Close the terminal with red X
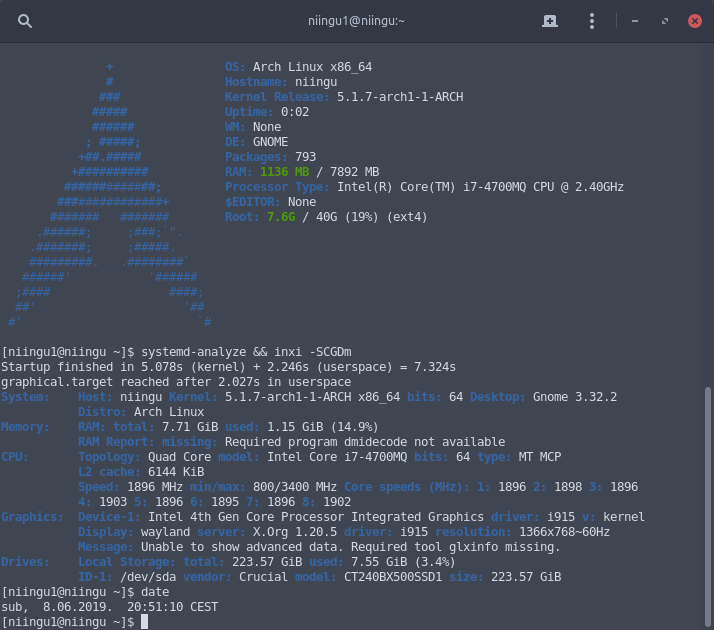Screen dimensions: 714x630 click(x=694, y=21)
